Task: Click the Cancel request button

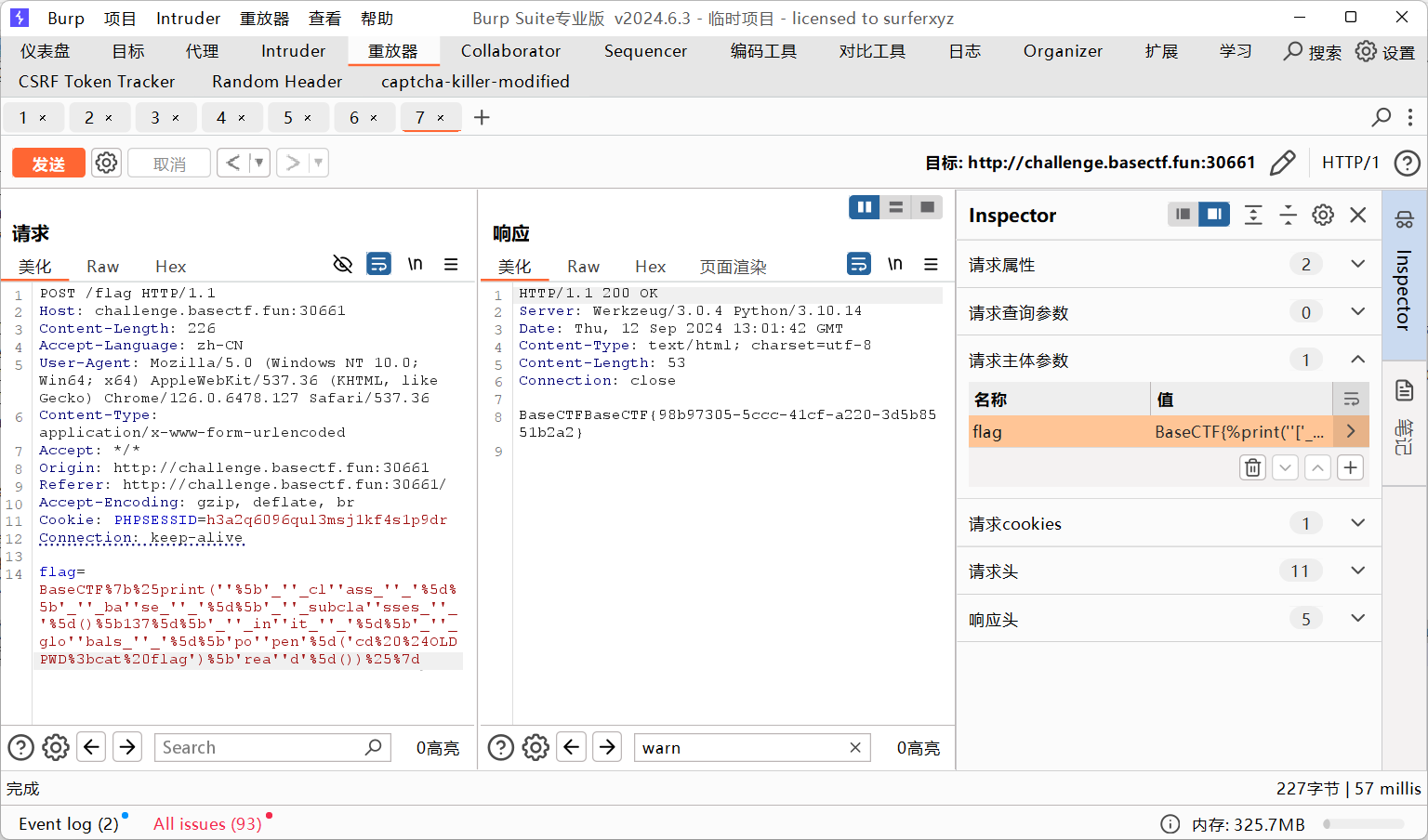Action: (x=169, y=164)
